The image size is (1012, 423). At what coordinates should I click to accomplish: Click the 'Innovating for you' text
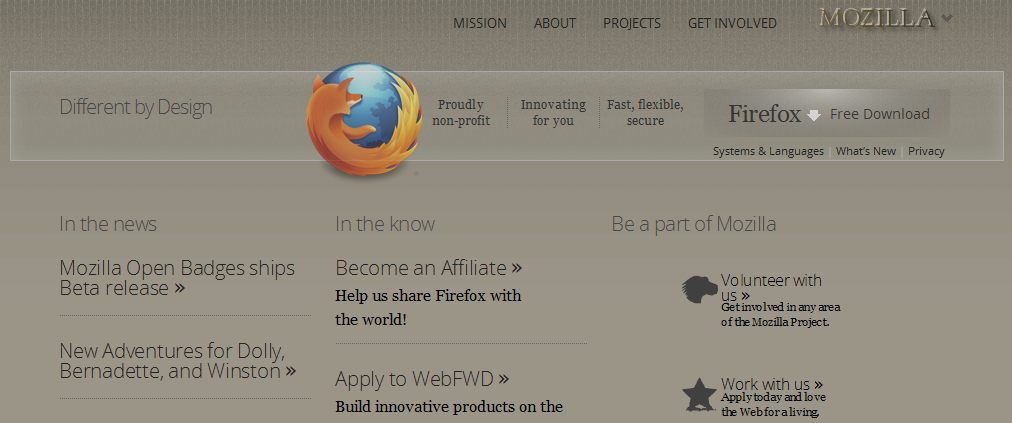point(553,112)
